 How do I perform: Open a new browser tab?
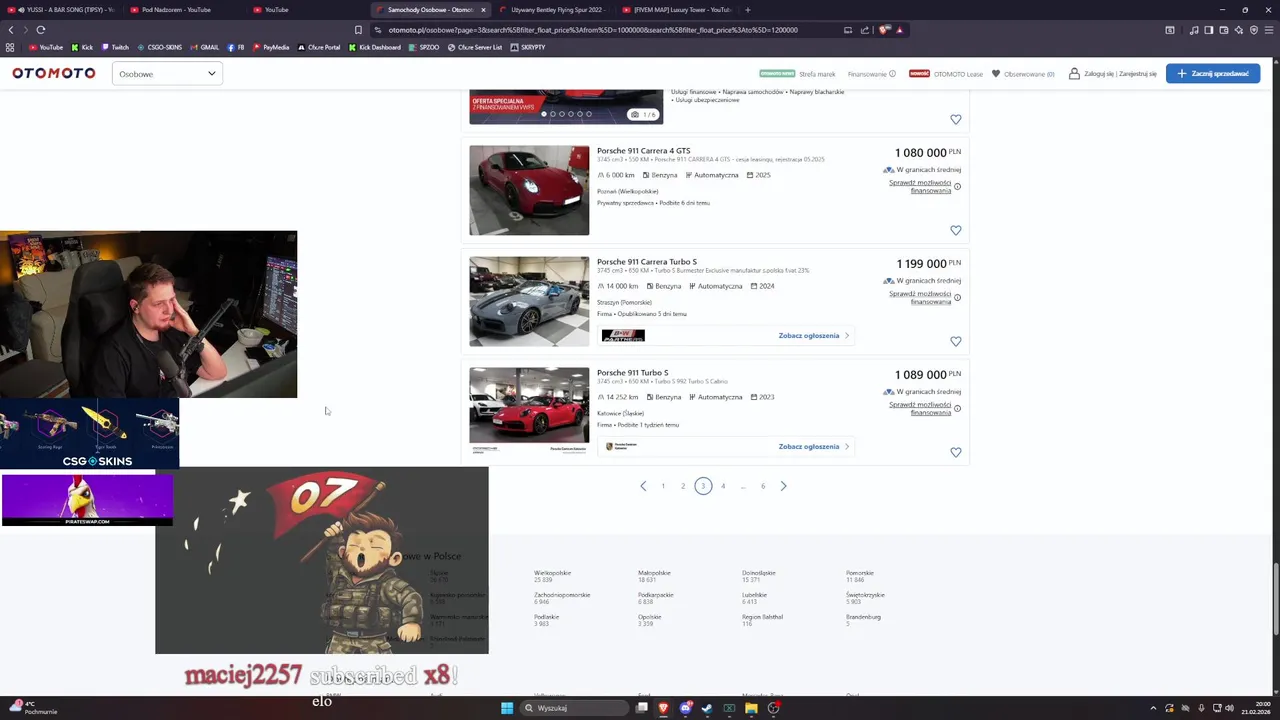[748, 10]
